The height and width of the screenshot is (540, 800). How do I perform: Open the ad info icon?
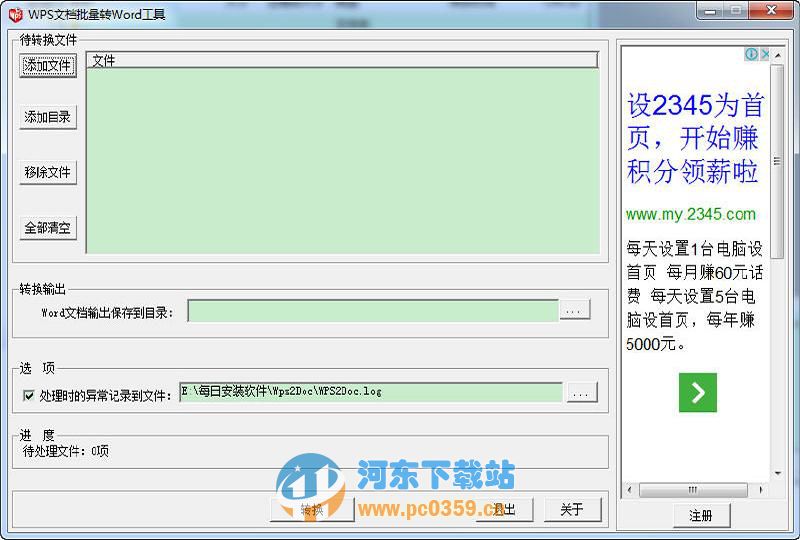pyautogui.click(x=751, y=54)
